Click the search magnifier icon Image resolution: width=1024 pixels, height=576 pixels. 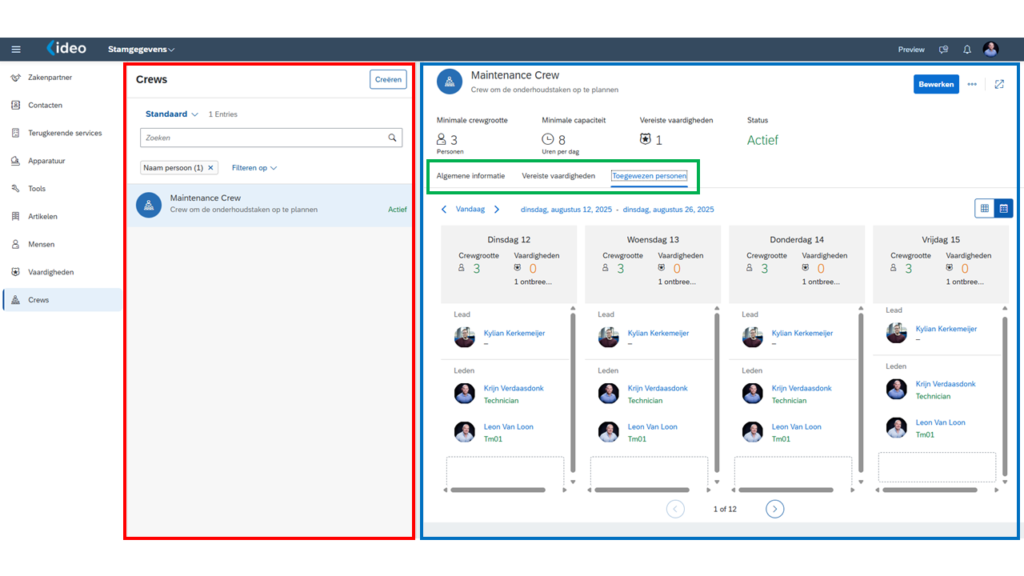click(x=392, y=138)
